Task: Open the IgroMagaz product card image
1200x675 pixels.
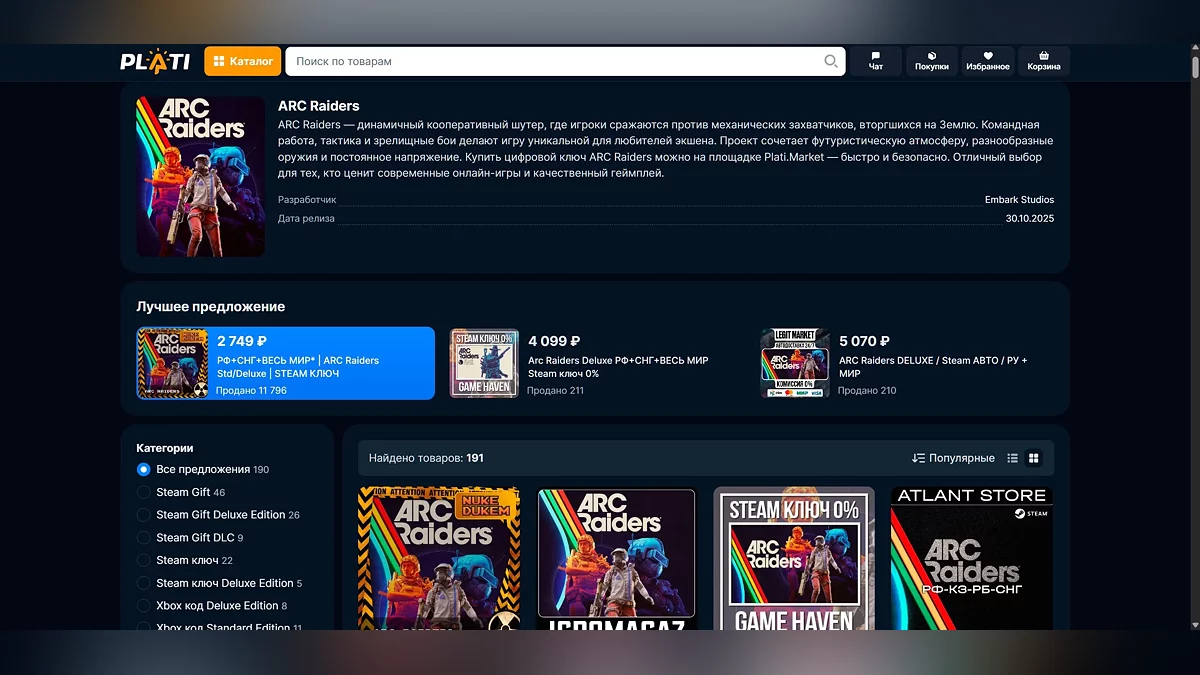Action: 616,558
